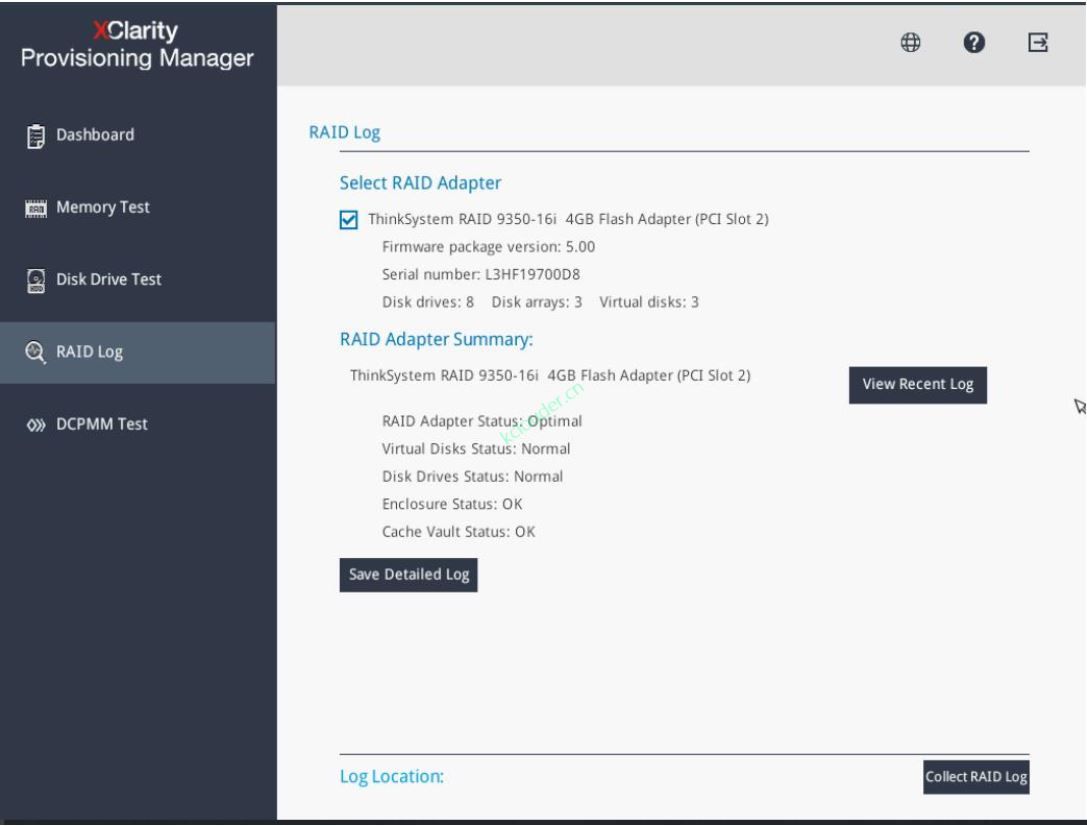1087x826 pixels.
Task: Click the Disk arrays: 3 value
Action: tap(537, 302)
